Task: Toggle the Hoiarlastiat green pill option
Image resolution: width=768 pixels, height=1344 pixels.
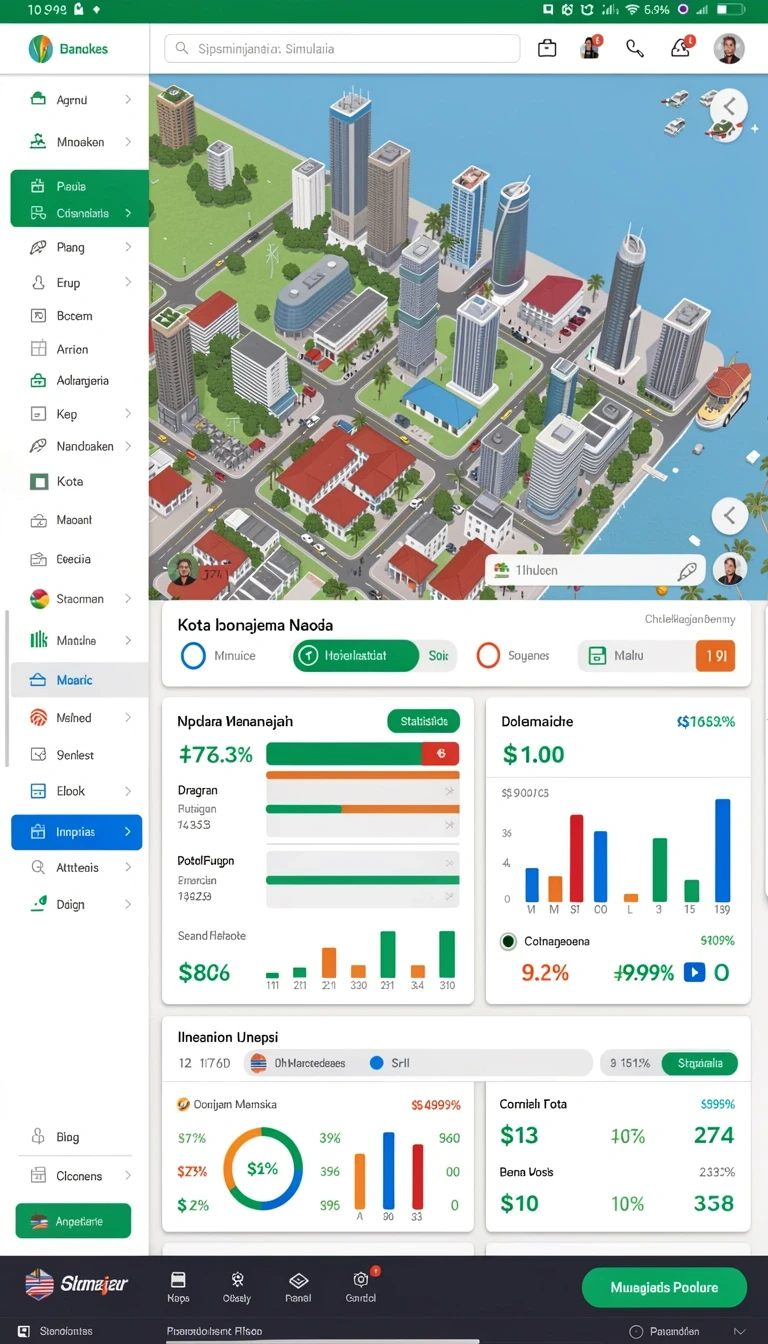Action: click(356, 656)
